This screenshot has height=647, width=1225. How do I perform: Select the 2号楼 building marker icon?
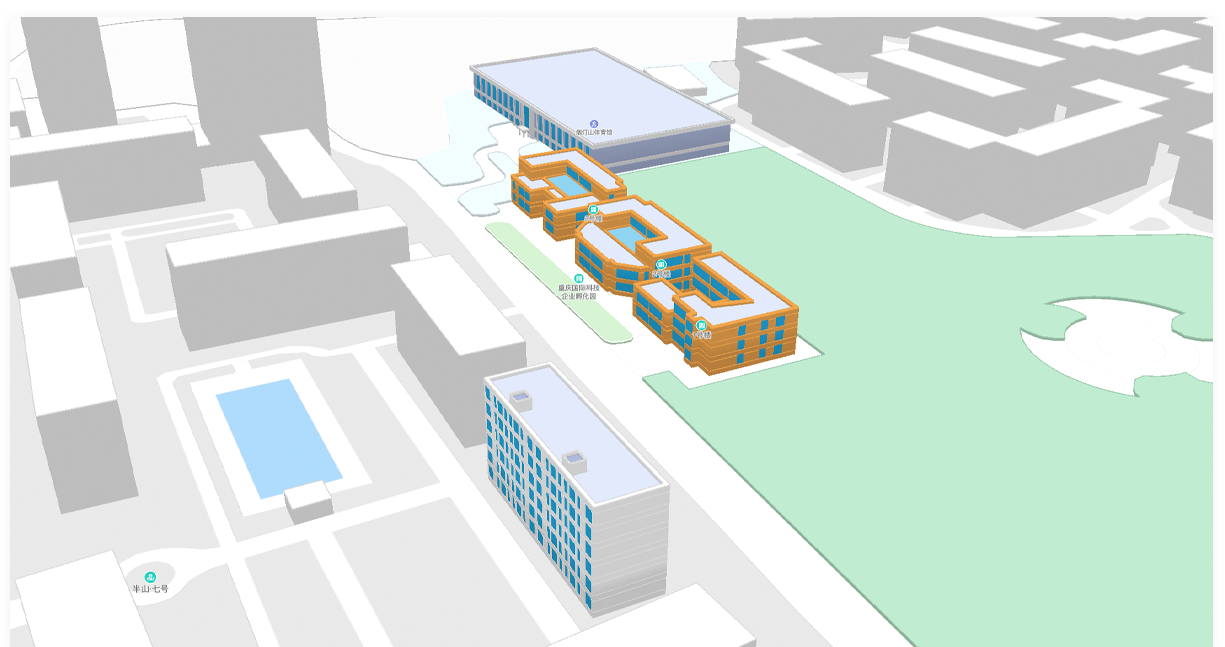[660, 264]
